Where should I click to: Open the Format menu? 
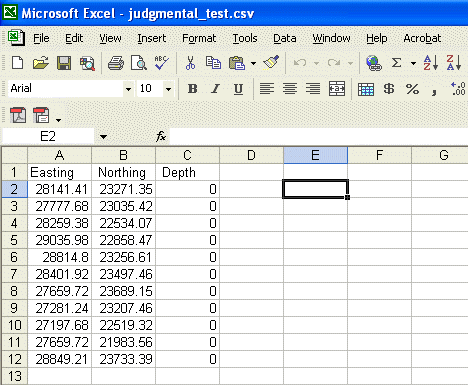tap(199, 38)
